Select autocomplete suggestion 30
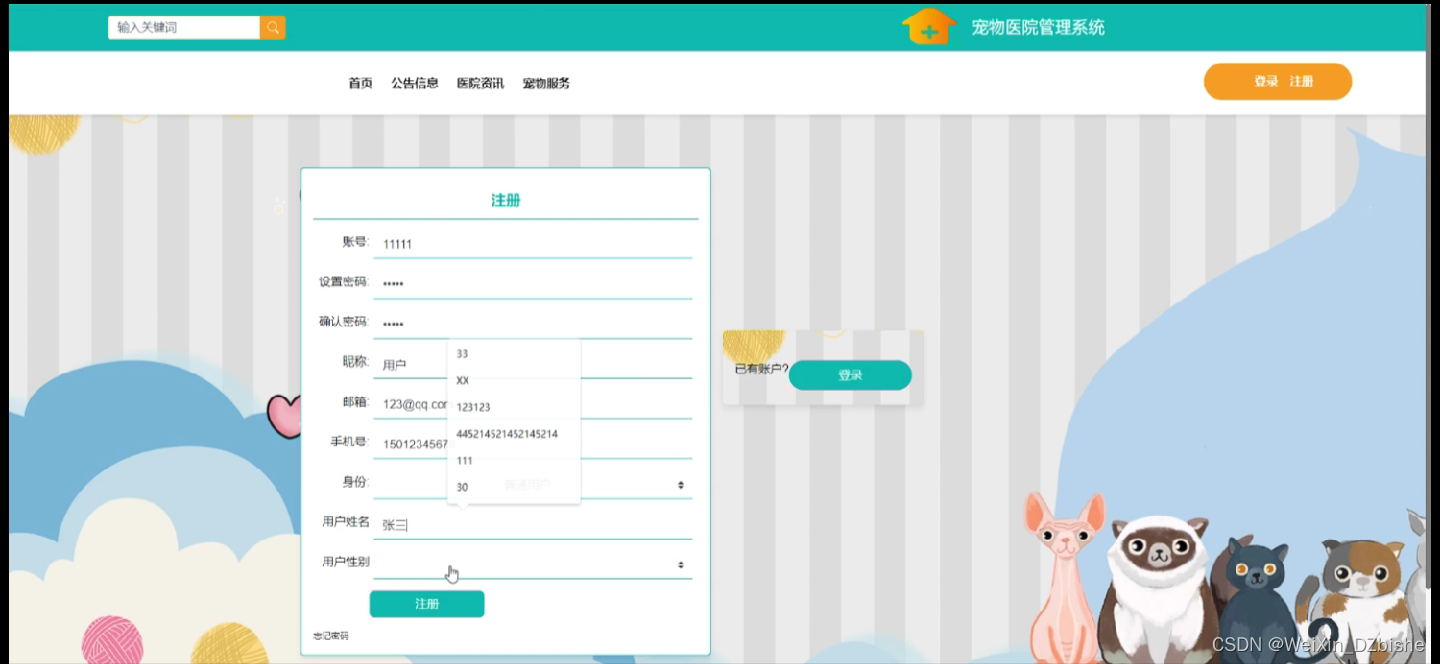Viewport: 1440px width, 664px height. pyautogui.click(x=514, y=487)
